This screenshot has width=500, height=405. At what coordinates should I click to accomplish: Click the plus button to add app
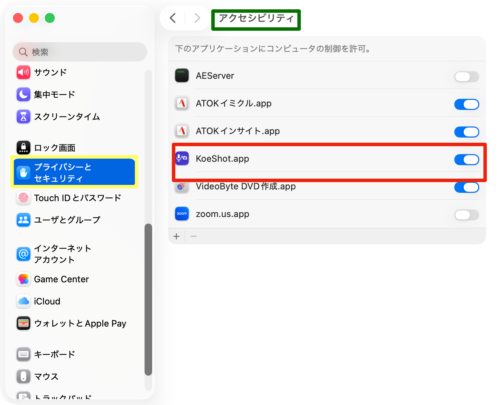pyautogui.click(x=176, y=236)
